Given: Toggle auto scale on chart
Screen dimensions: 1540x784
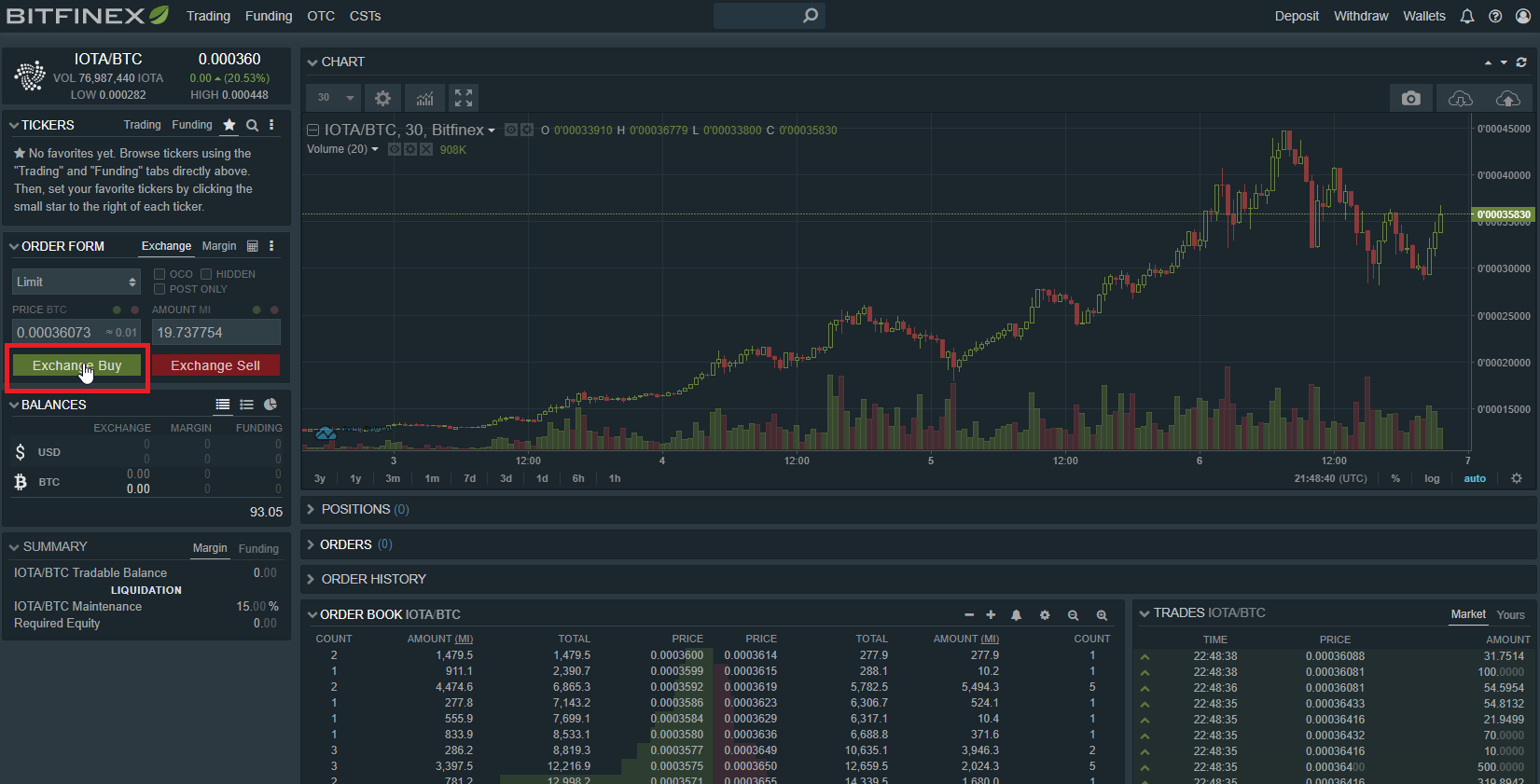Looking at the screenshot, I should [x=1475, y=478].
